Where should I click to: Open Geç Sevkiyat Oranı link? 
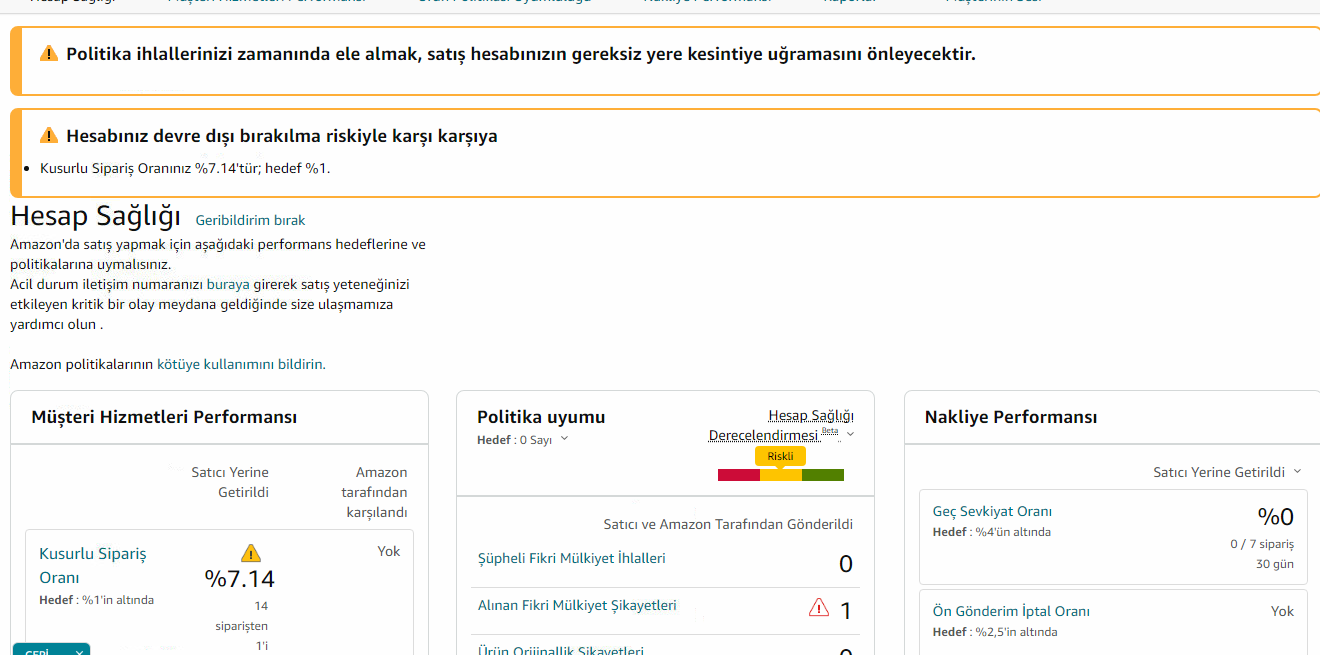click(x=992, y=511)
